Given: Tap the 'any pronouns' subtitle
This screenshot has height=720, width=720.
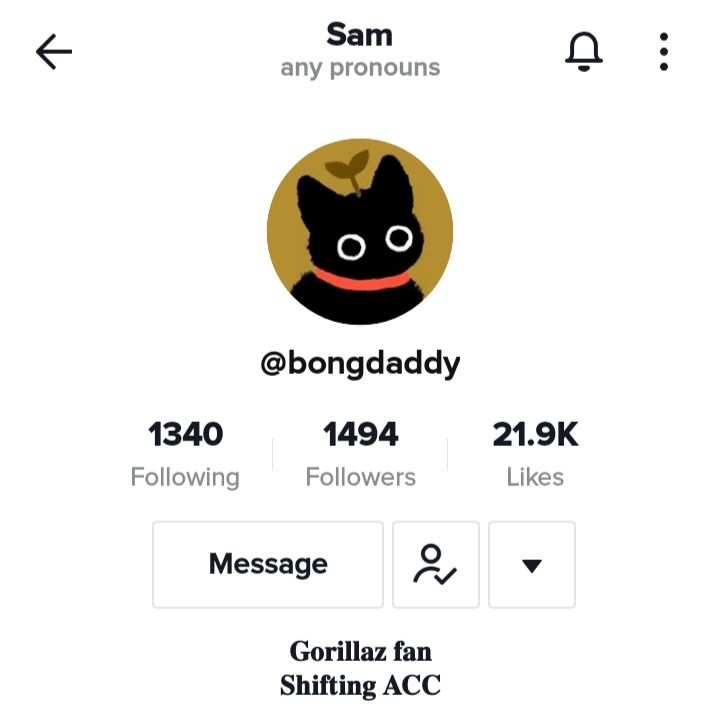Looking at the screenshot, I should (360, 68).
